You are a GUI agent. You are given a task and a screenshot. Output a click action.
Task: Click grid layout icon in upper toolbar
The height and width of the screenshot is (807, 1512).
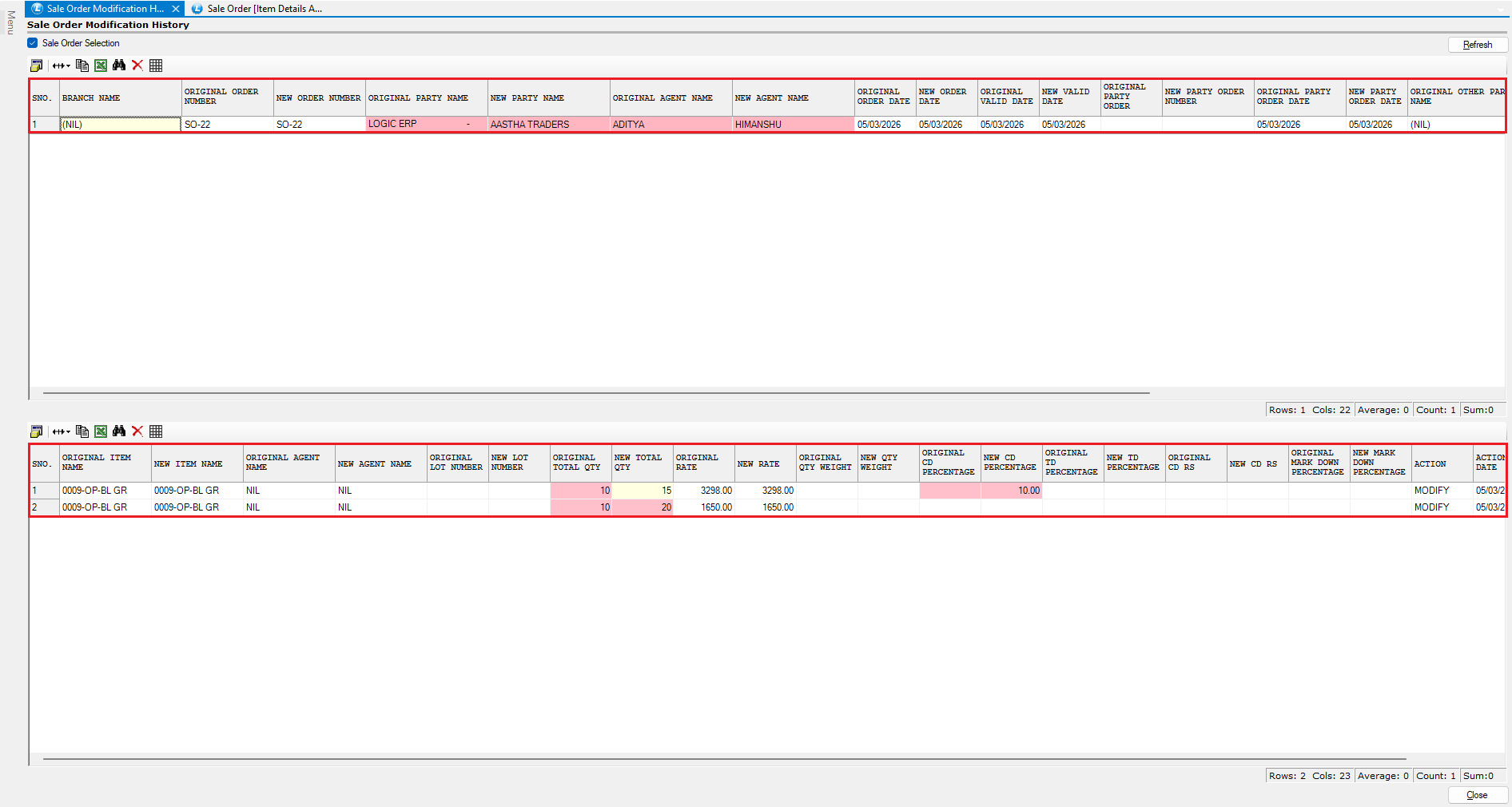(x=156, y=66)
